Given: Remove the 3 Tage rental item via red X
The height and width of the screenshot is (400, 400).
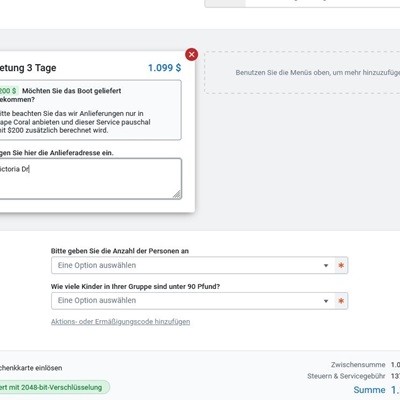Looking at the screenshot, I should click(191, 54).
